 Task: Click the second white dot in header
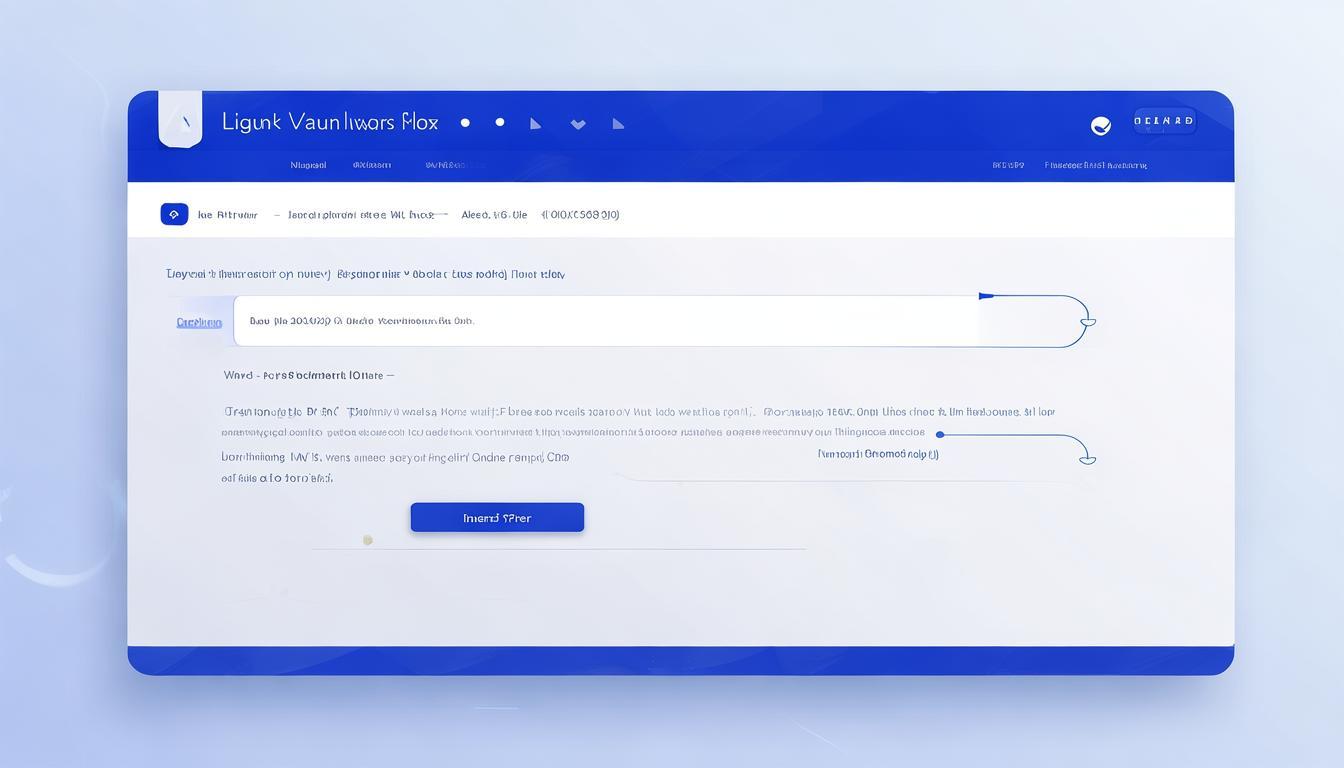(500, 123)
